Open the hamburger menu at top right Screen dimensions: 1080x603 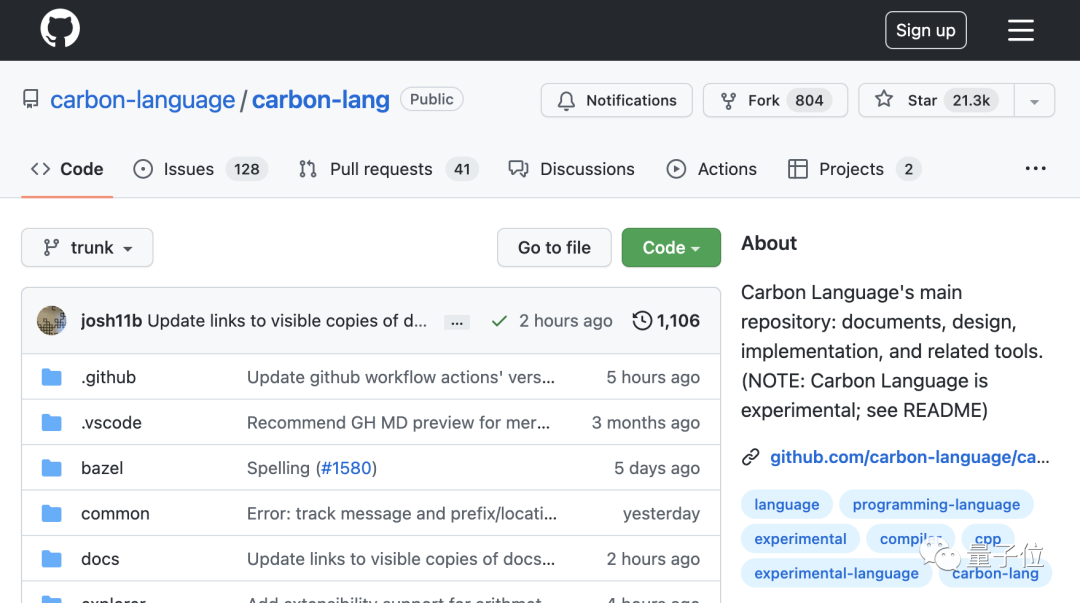point(1021,29)
